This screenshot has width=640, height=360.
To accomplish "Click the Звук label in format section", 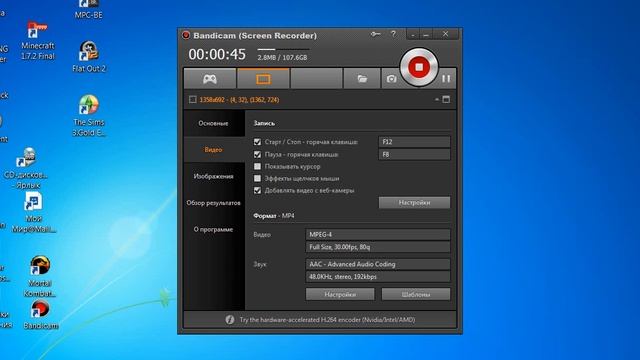I will coord(260,264).
